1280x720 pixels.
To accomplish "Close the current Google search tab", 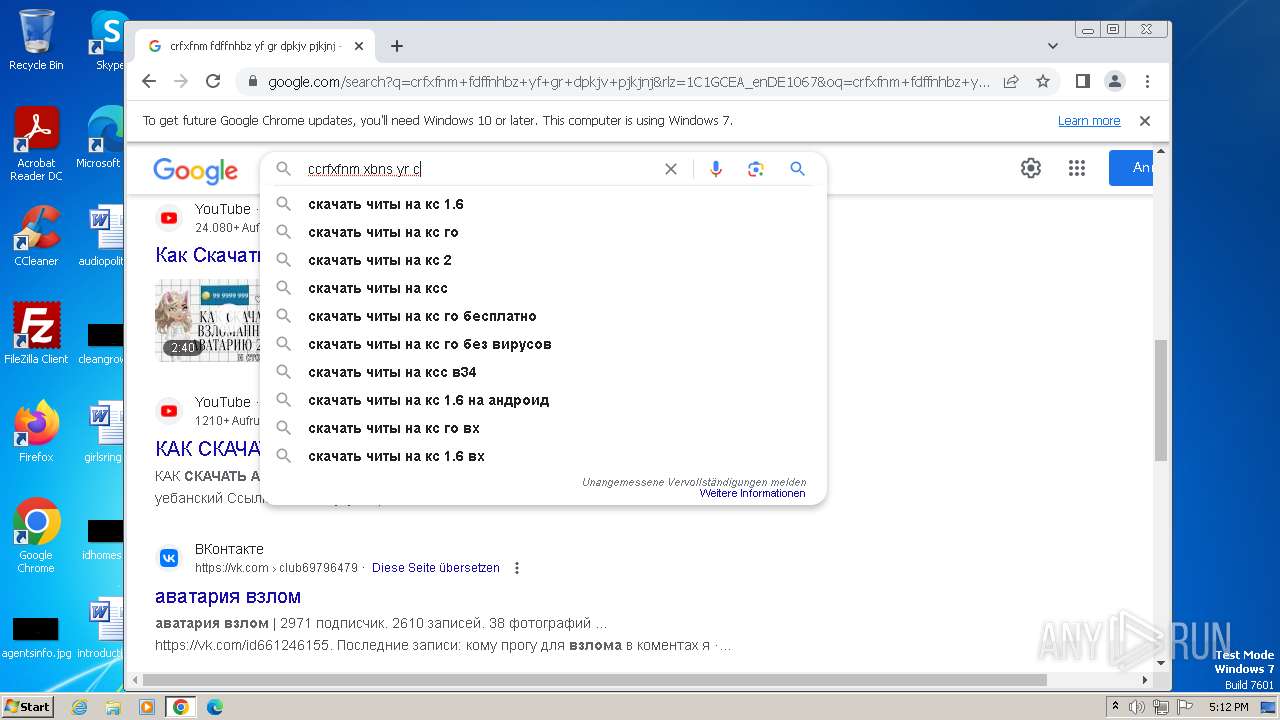I will point(359,46).
